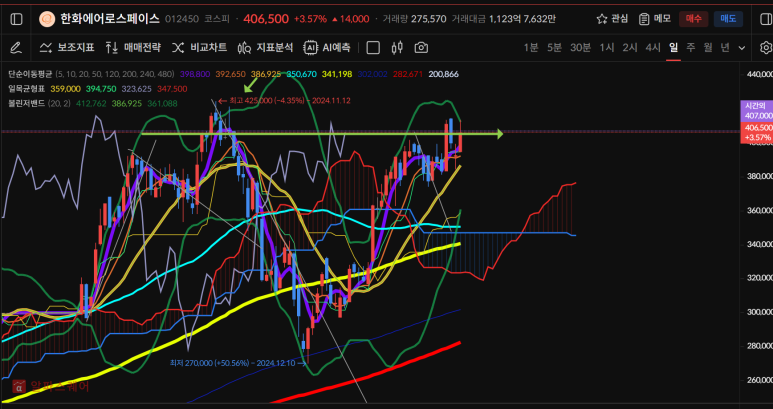Click the header price 406,500
Image resolution: width=773 pixels, height=409 pixels.
(266, 19)
